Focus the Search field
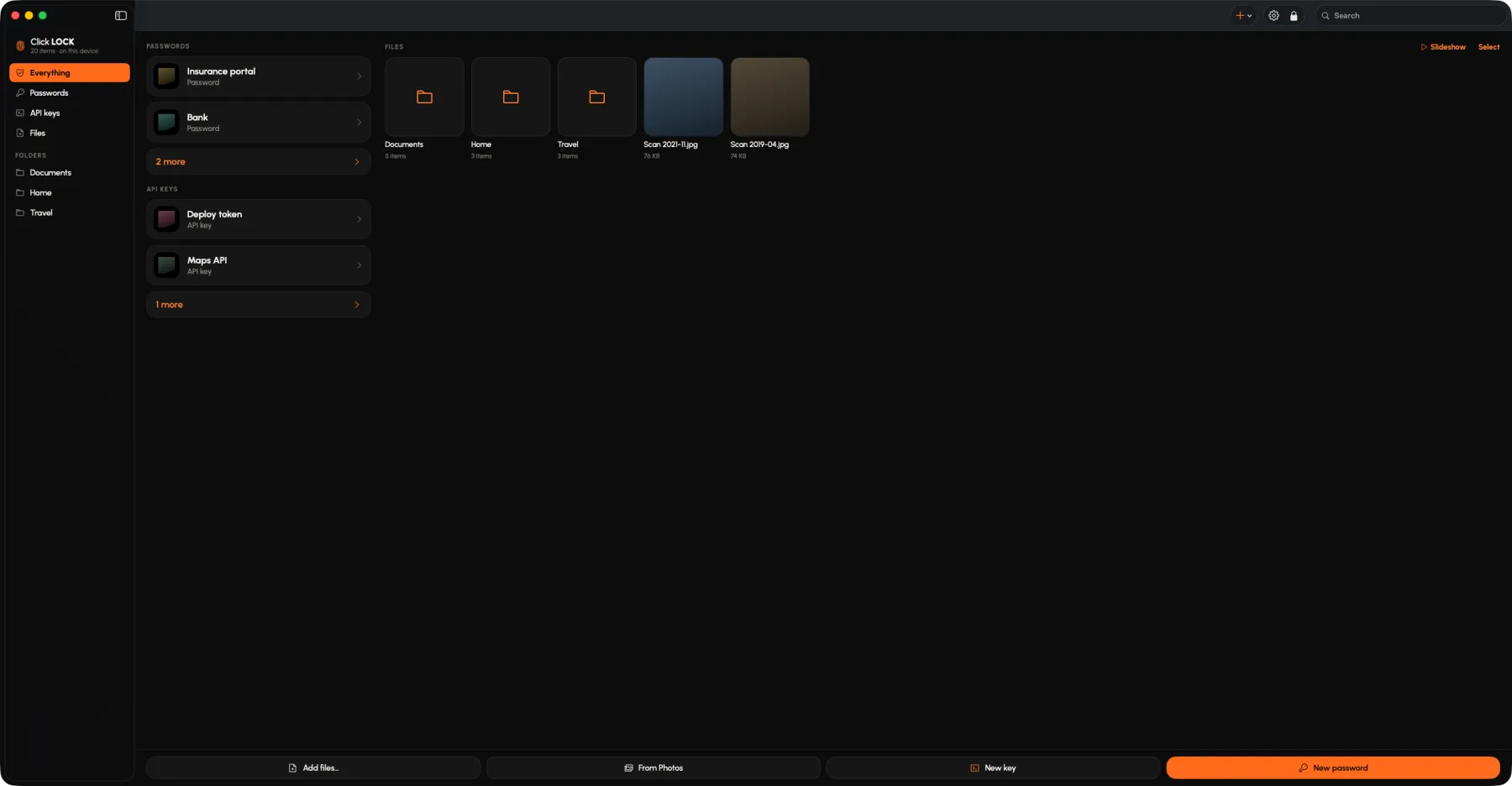Screen dimensions: 1512x786 1410,16
